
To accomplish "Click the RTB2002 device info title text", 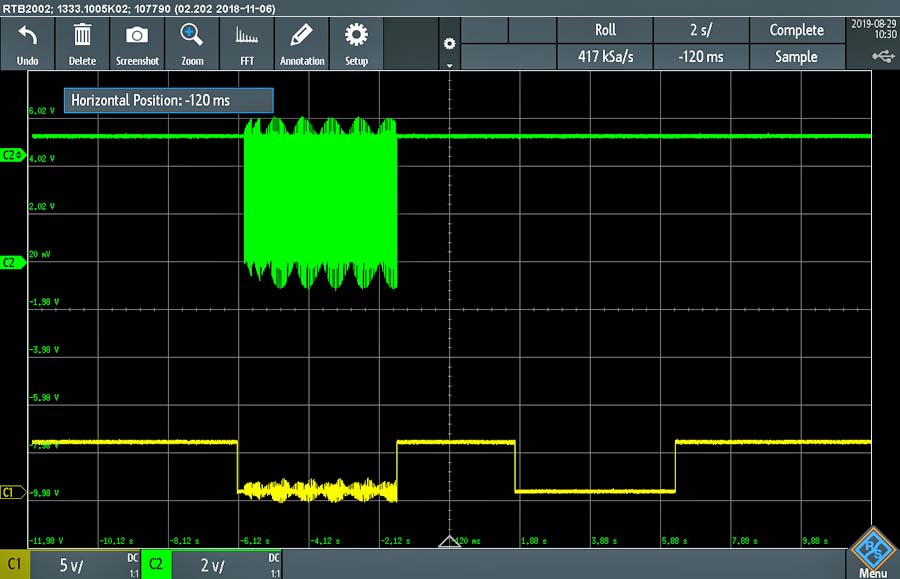I will pyautogui.click(x=139, y=9).
